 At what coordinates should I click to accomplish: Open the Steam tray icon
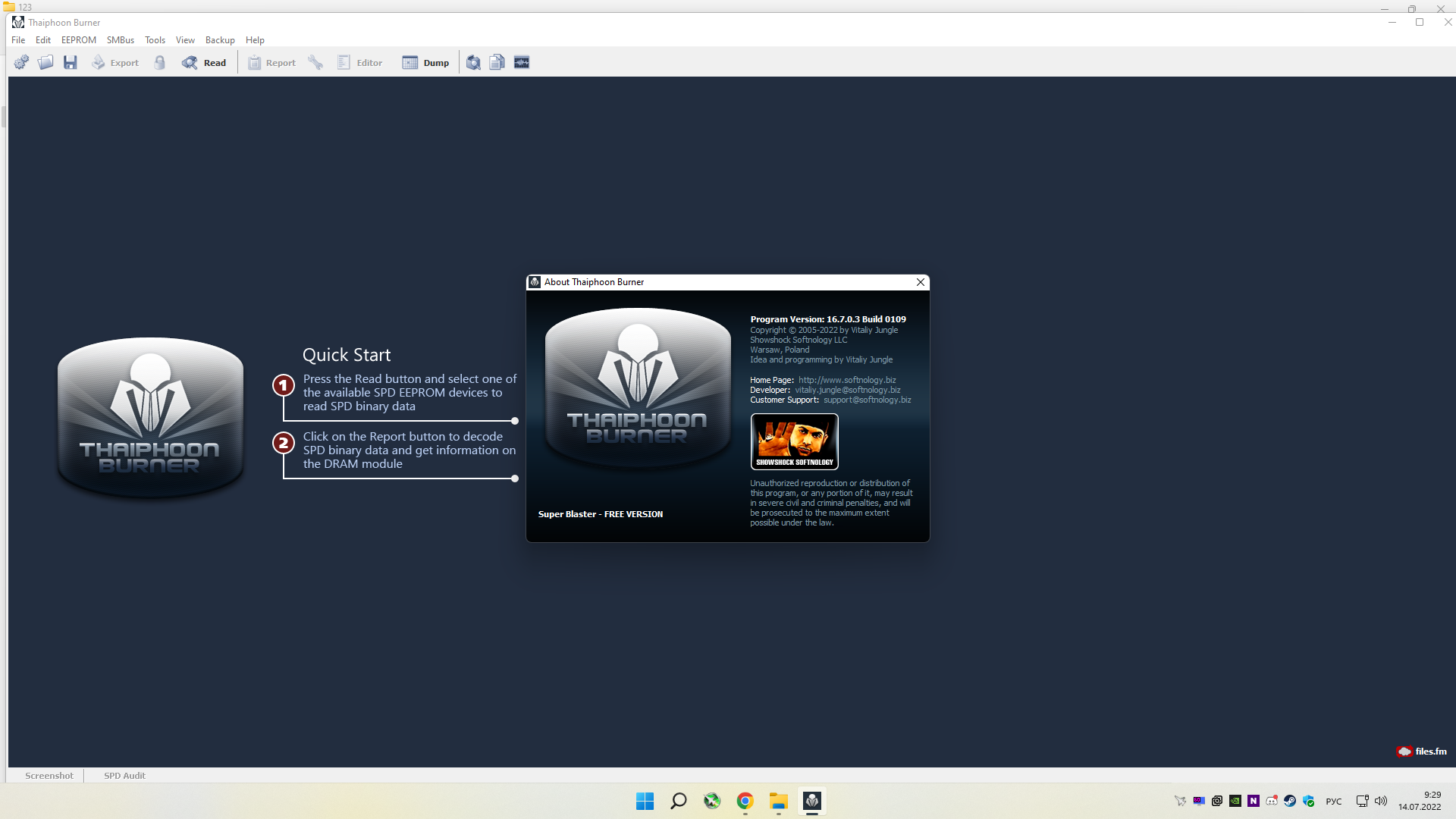tap(1290, 801)
